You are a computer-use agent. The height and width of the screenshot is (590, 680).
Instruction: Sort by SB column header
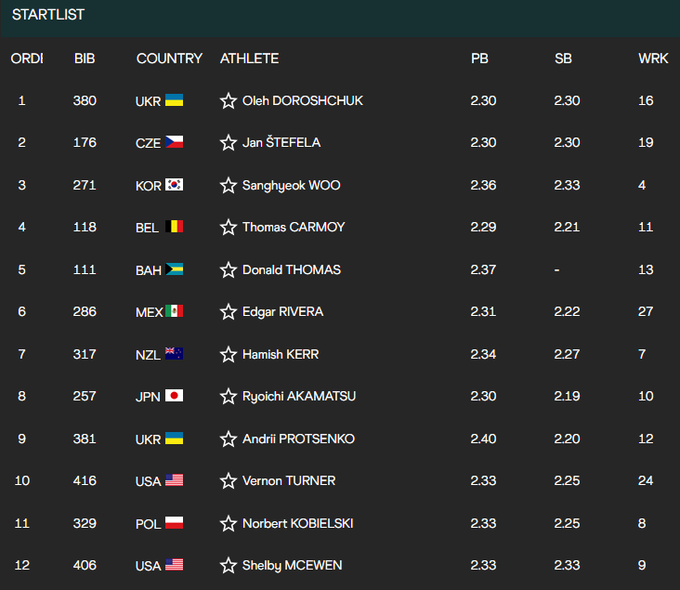pyautogui.click(x=563, y=58)
